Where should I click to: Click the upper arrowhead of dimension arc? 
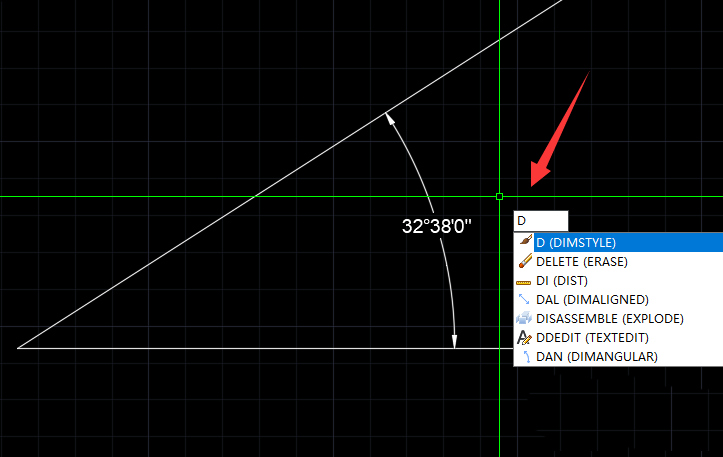tap(391, 119)
